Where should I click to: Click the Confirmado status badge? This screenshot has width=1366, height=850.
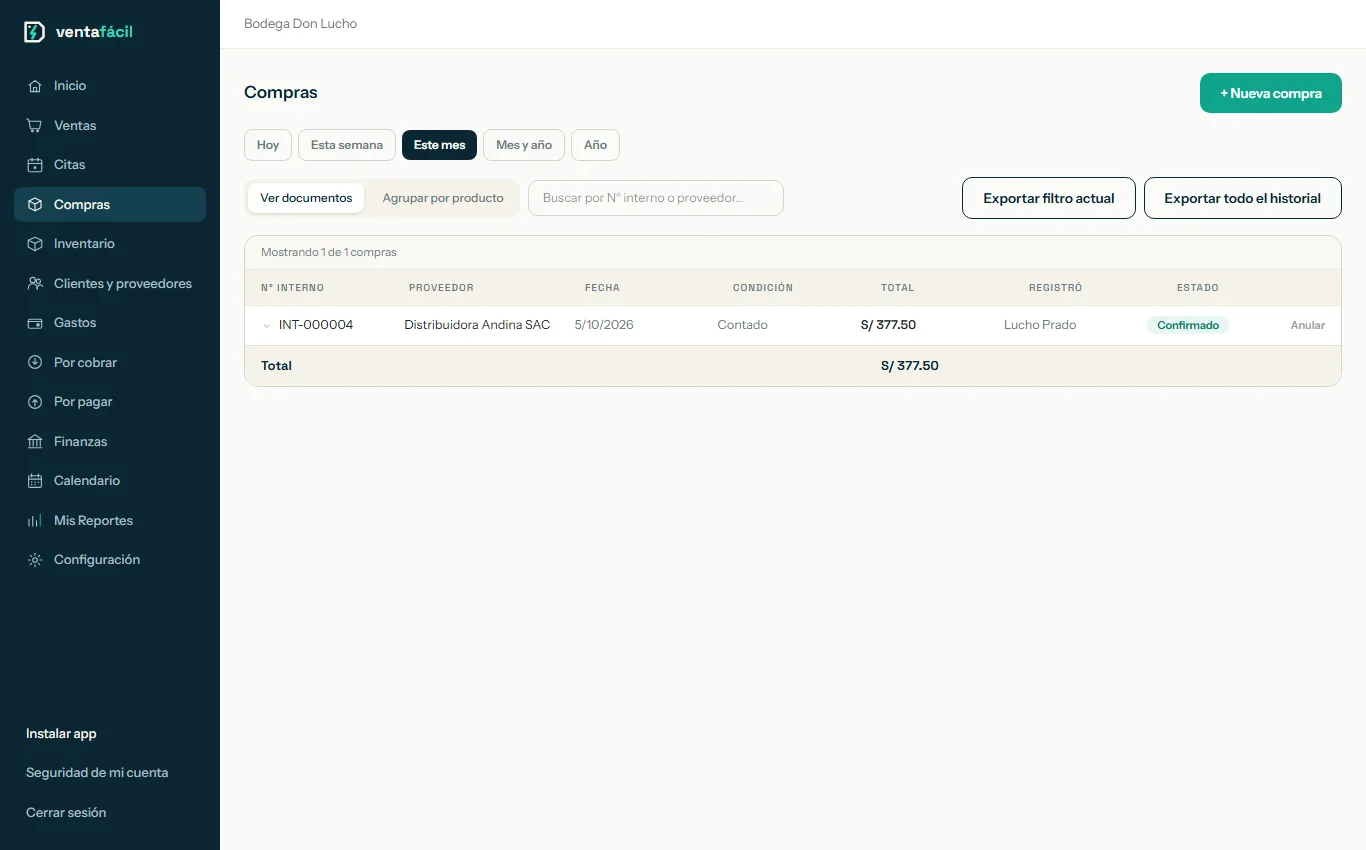[1188, 325]
